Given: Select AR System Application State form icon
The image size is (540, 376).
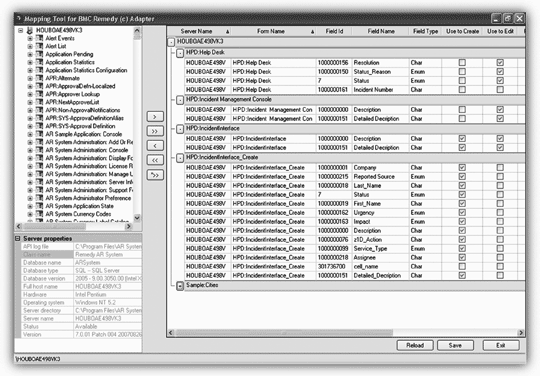Looking at the screenshot, I should coord(40,206).
